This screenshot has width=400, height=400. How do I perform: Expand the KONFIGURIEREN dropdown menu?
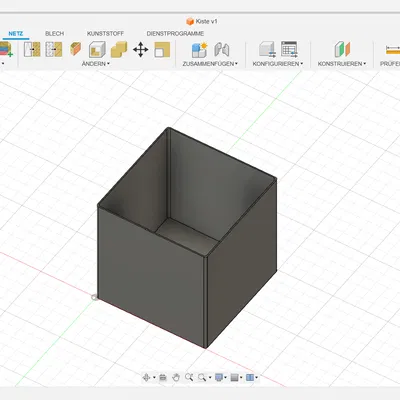[x=278, y=64]
